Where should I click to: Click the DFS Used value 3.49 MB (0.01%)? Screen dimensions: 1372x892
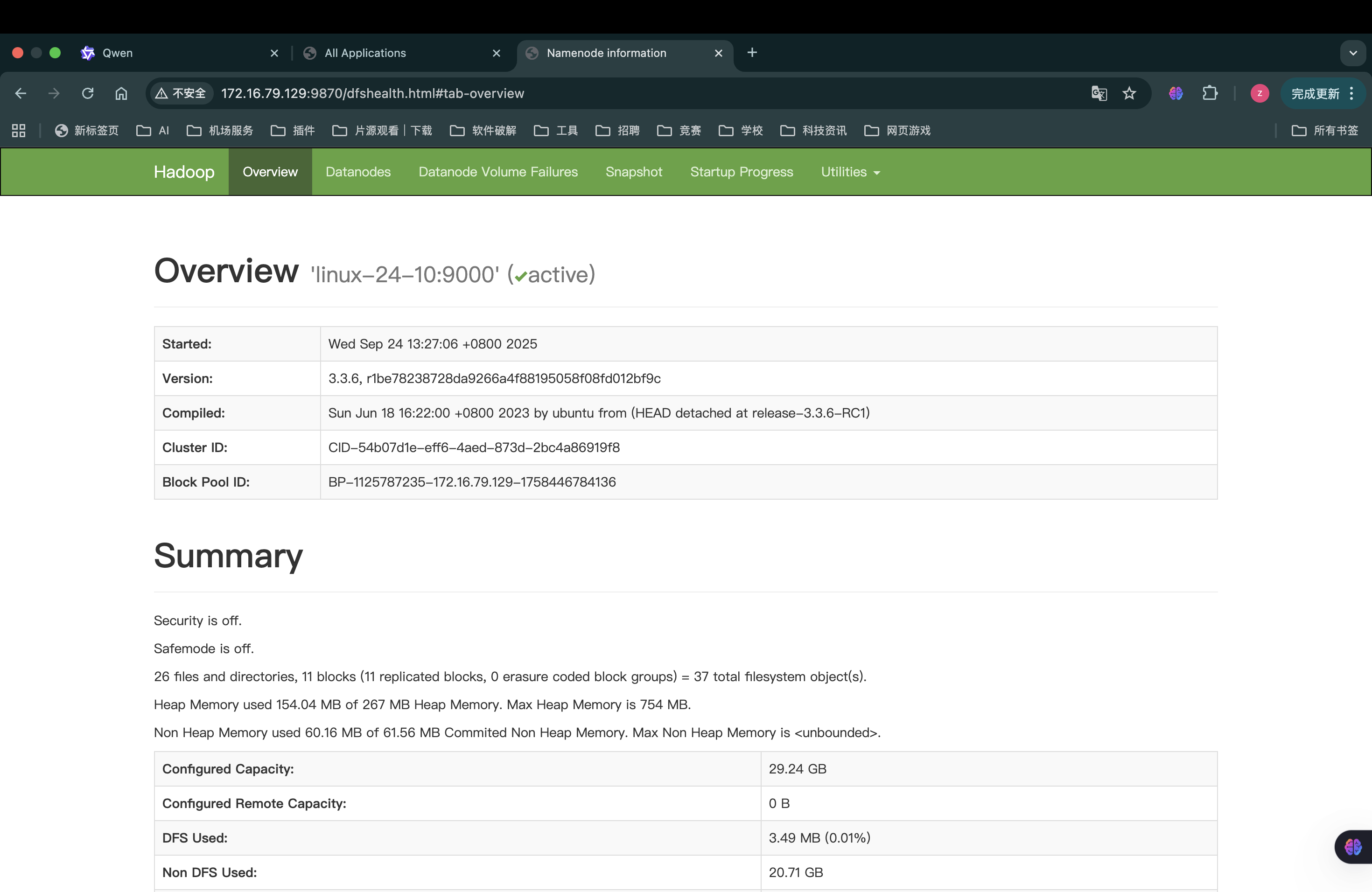pos(820,838)
